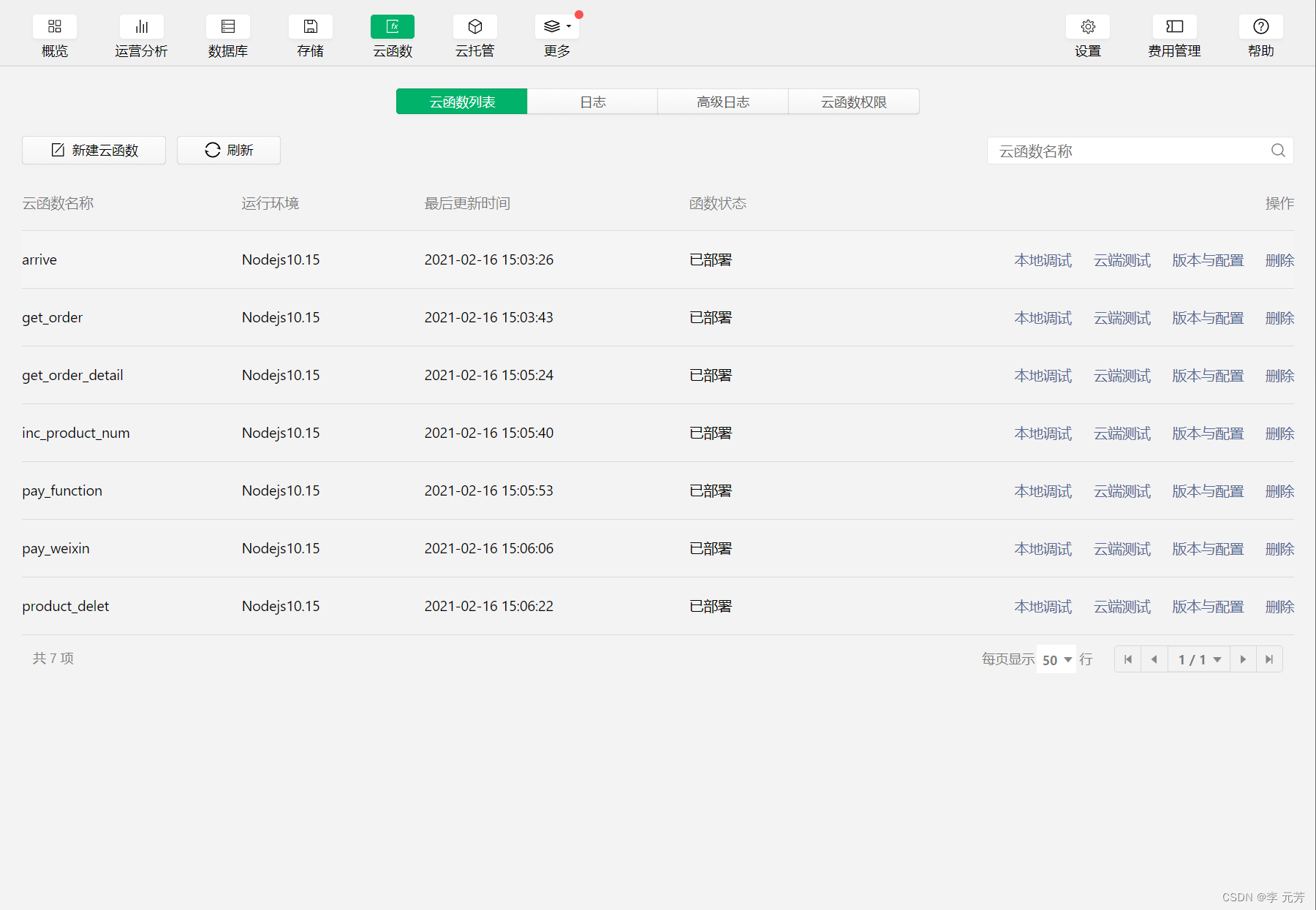
Task: Open the 设置 gear icon
Action: click(x=1088, y=27)
